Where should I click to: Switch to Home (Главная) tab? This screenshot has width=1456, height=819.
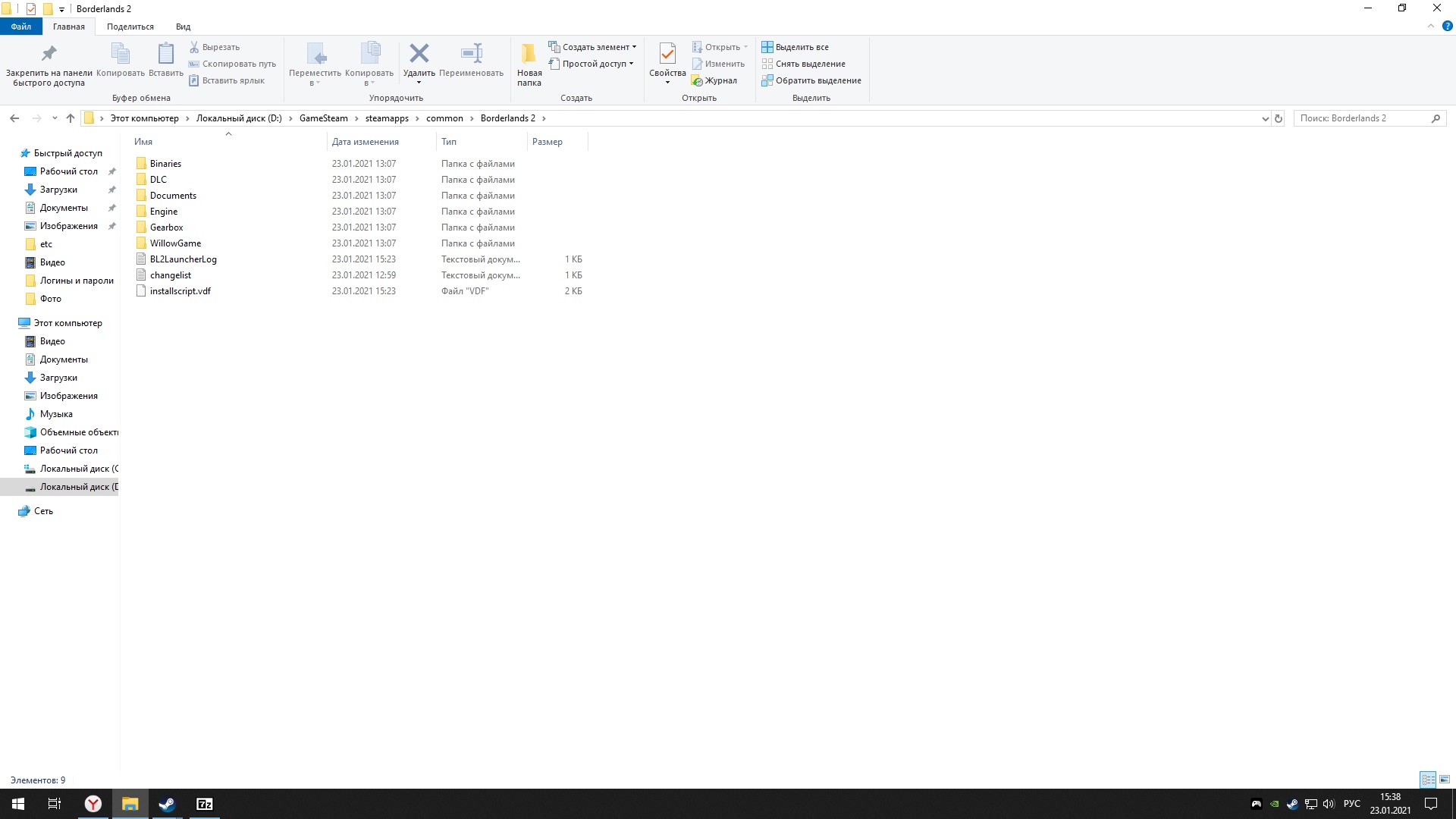tap(69, 27)
